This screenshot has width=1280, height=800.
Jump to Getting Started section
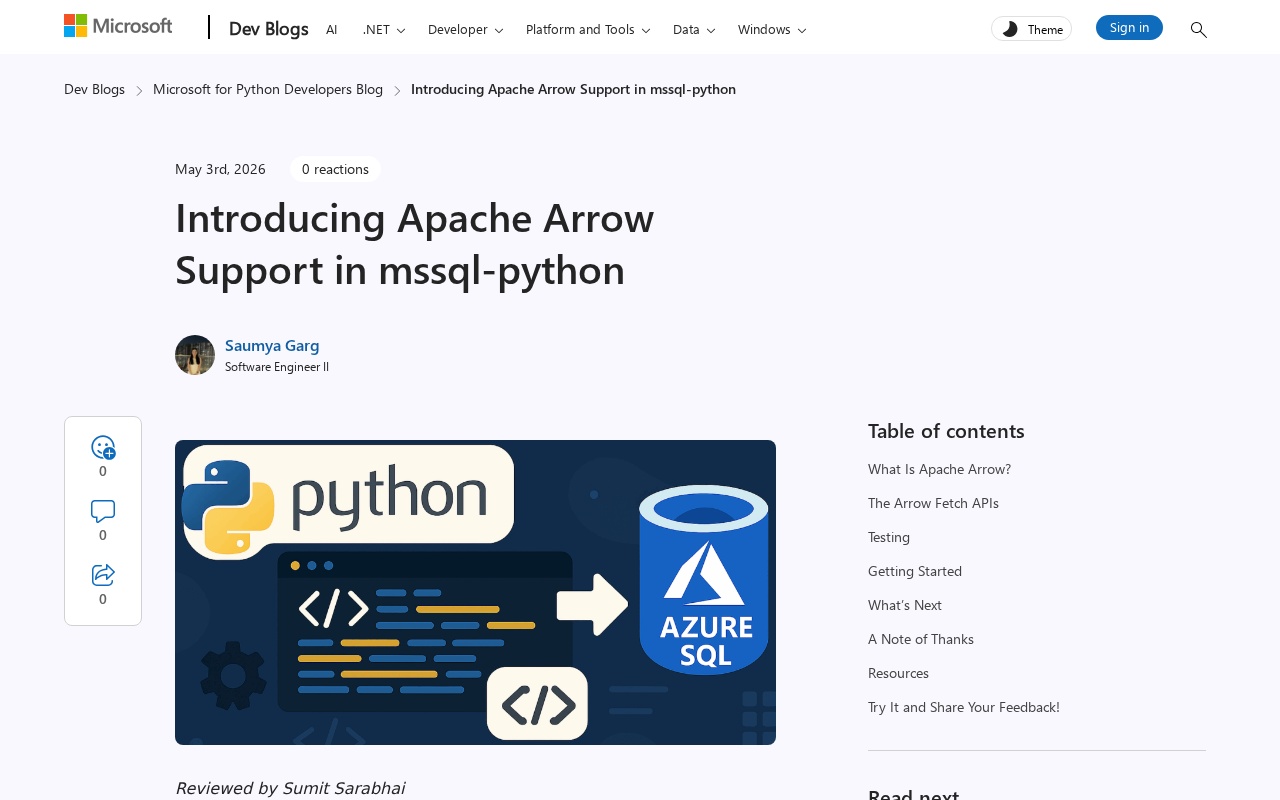915,571
